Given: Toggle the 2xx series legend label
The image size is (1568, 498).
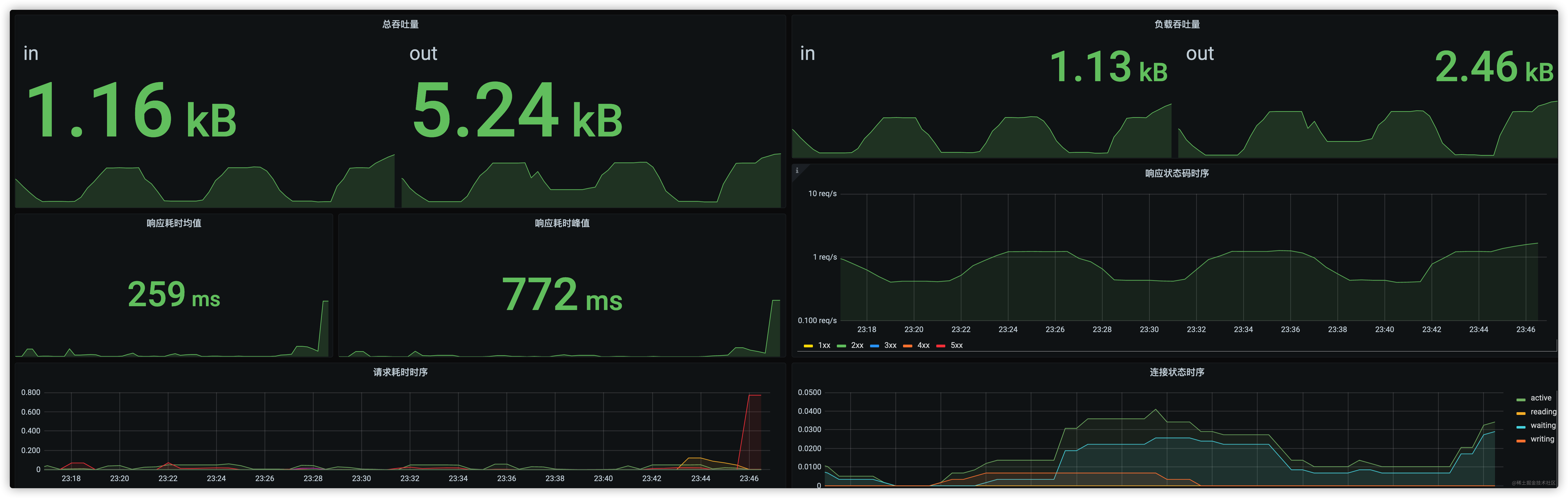Looking at the screenshot, I should (857, 345).
